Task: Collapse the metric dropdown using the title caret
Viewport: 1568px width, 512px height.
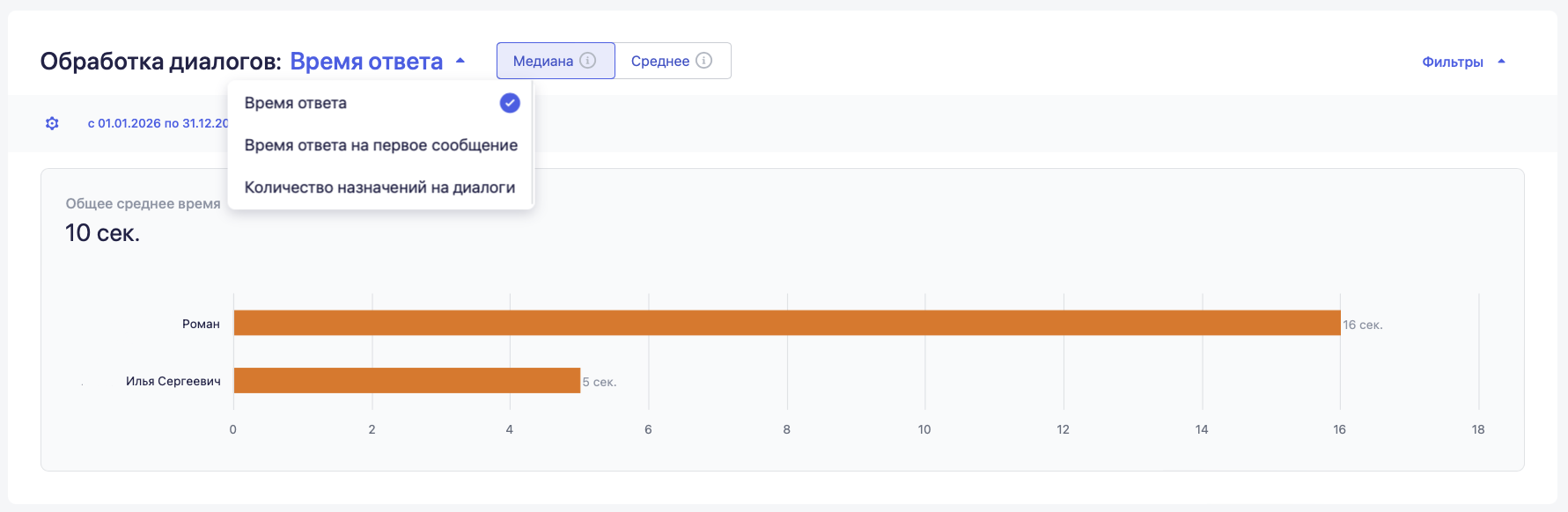Action: (460, 62)
